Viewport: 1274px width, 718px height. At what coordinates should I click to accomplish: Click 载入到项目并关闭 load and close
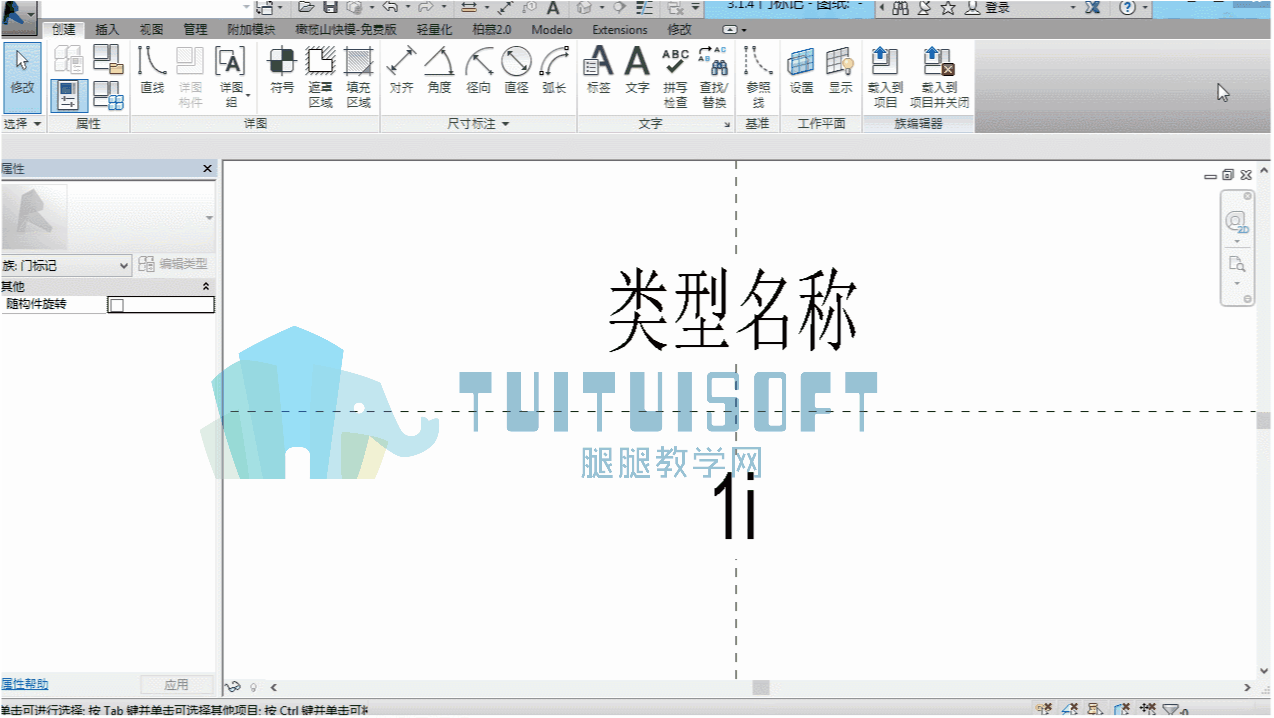(939, 77)
